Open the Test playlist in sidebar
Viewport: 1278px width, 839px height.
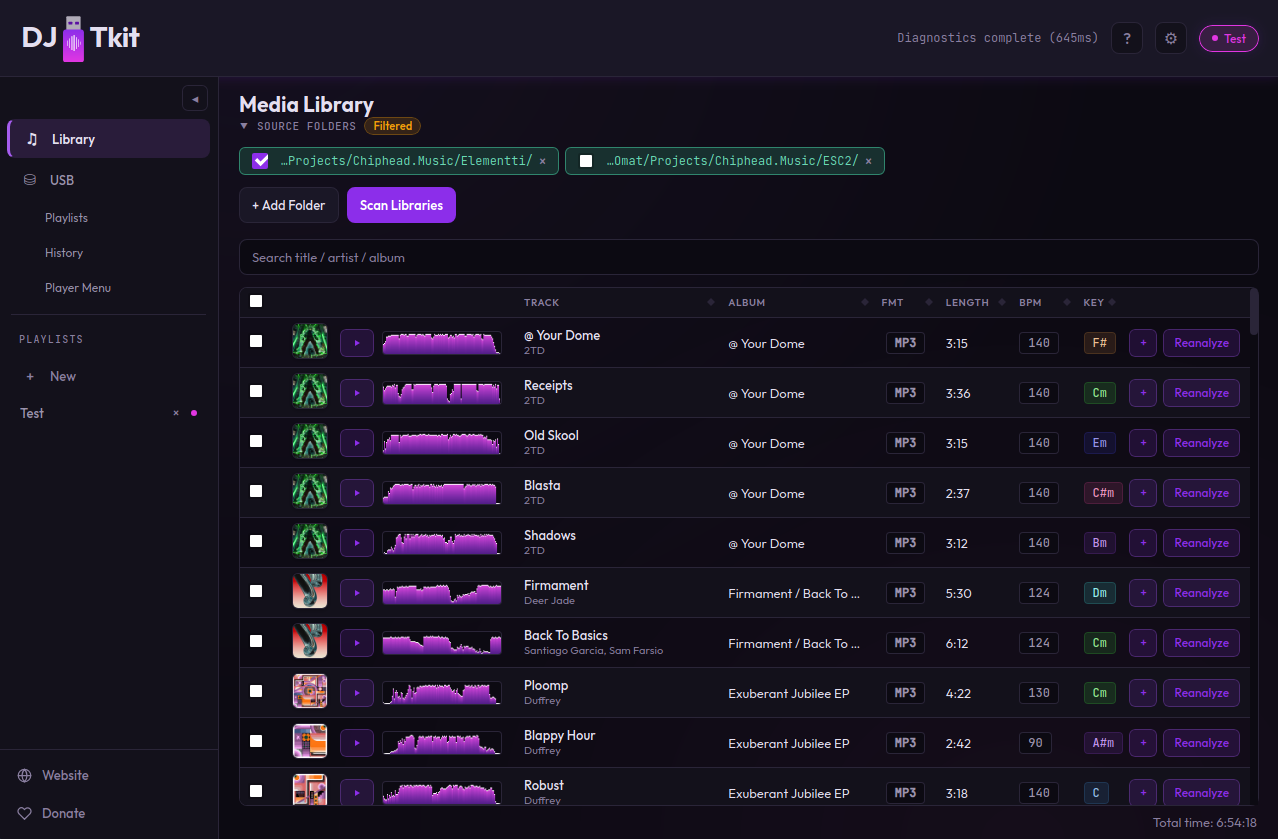(x=32, y=413)
